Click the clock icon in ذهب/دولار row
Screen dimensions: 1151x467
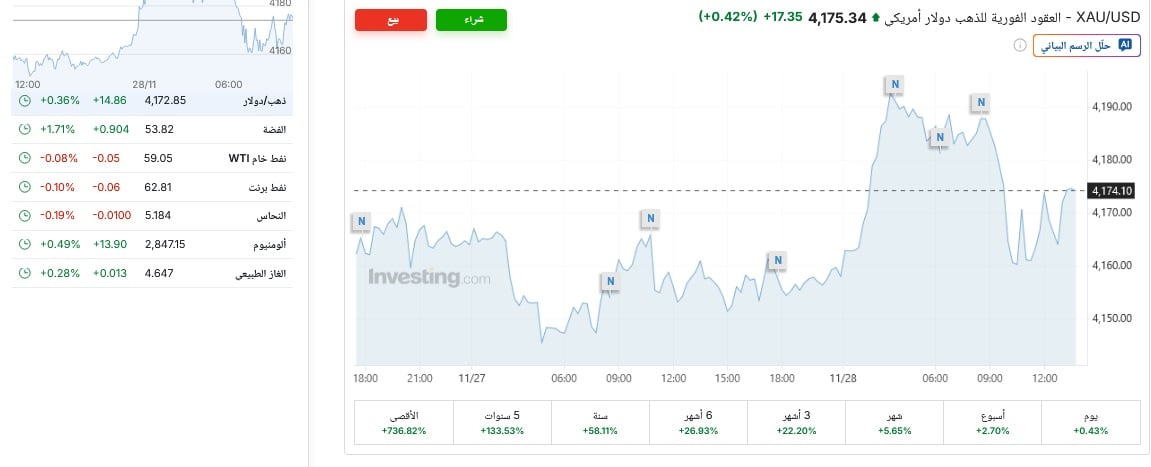point(24,100)
